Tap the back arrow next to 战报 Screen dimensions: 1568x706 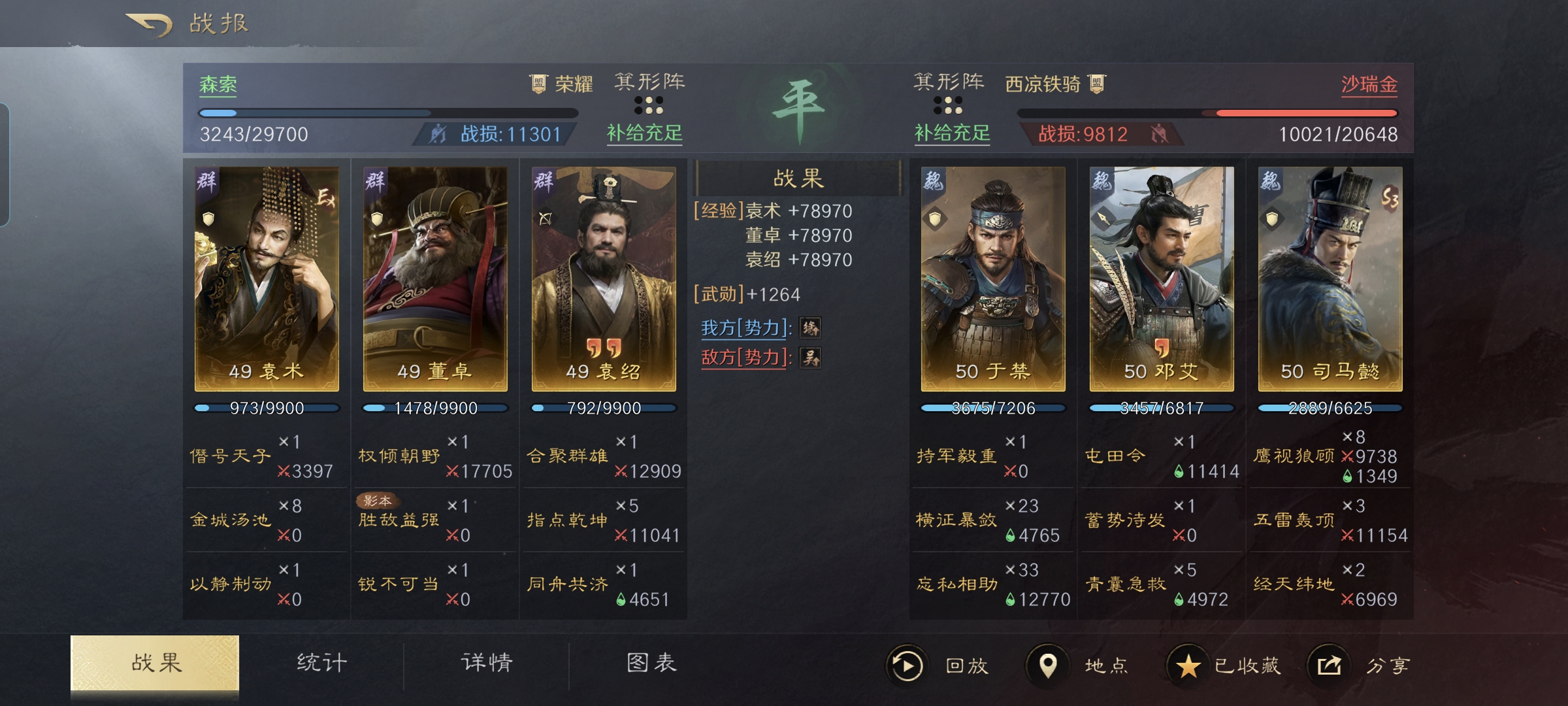point(149,25)
